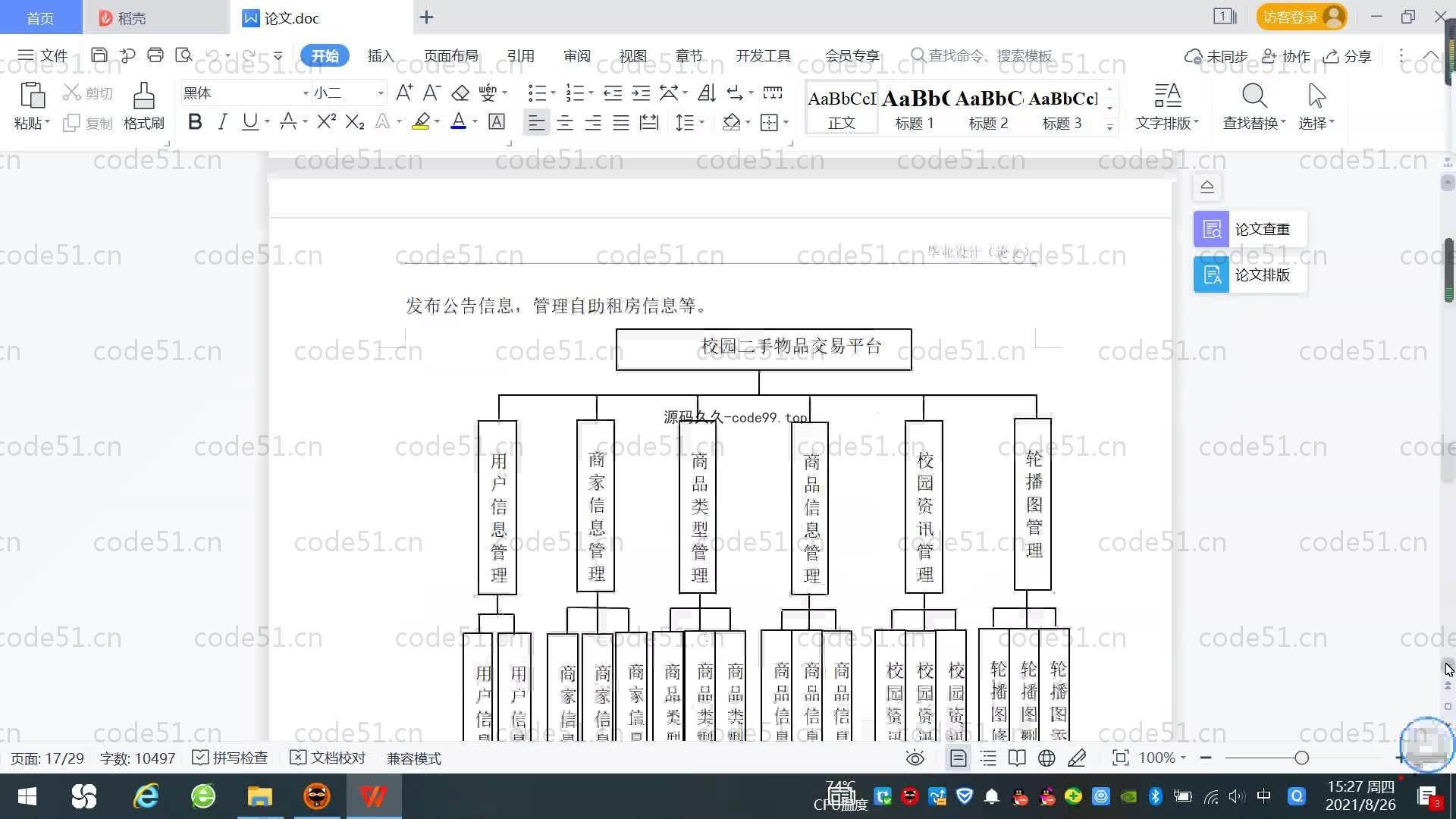
Task: Center align the paragraph
Action: tap(565, 122)
